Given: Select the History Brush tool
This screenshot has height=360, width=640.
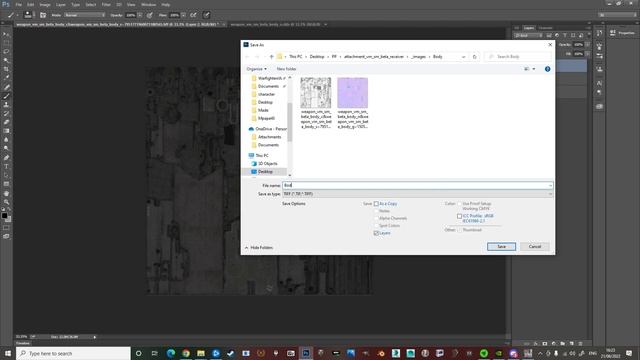Looking at the screenshot, I should (6, 113).
